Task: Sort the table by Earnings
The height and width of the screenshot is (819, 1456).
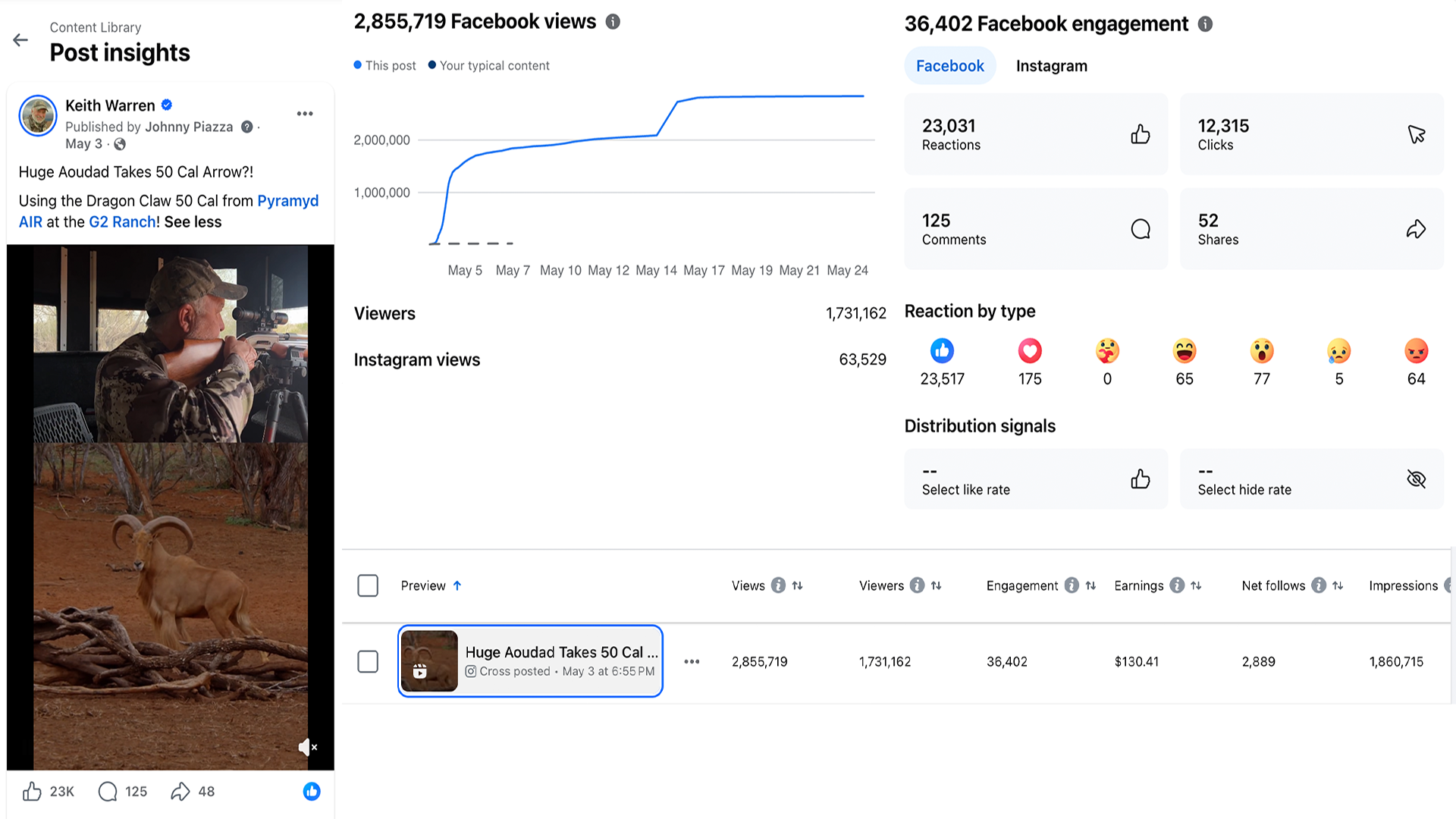Action: tap(1196, 585)
